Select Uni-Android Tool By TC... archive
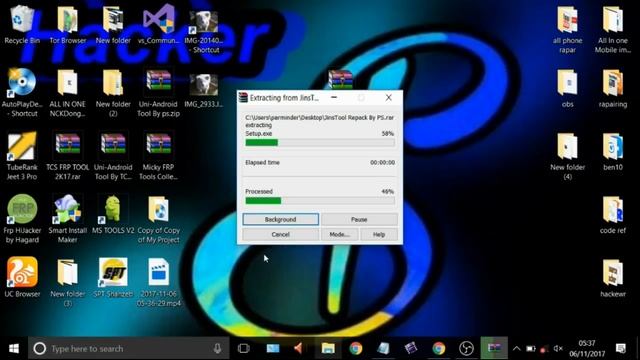Image resolution: width=640 pixels, height=360 pixels. tap(113, 156)
